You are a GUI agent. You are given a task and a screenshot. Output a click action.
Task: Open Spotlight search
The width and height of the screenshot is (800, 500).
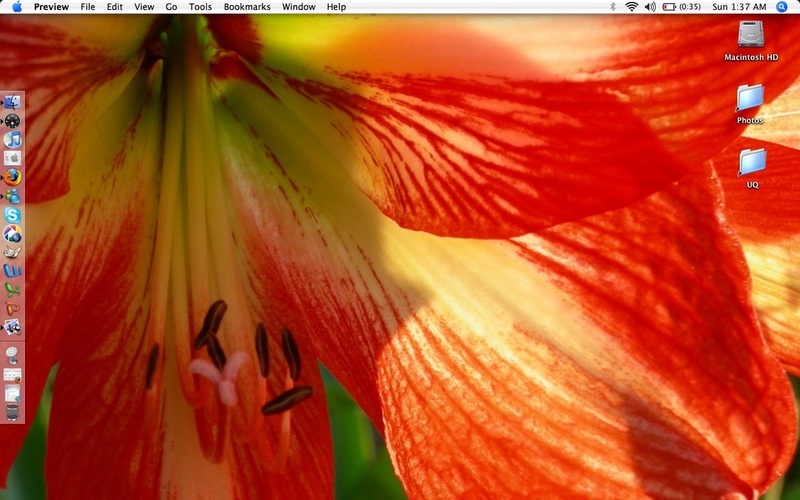[x=782, y=7]
